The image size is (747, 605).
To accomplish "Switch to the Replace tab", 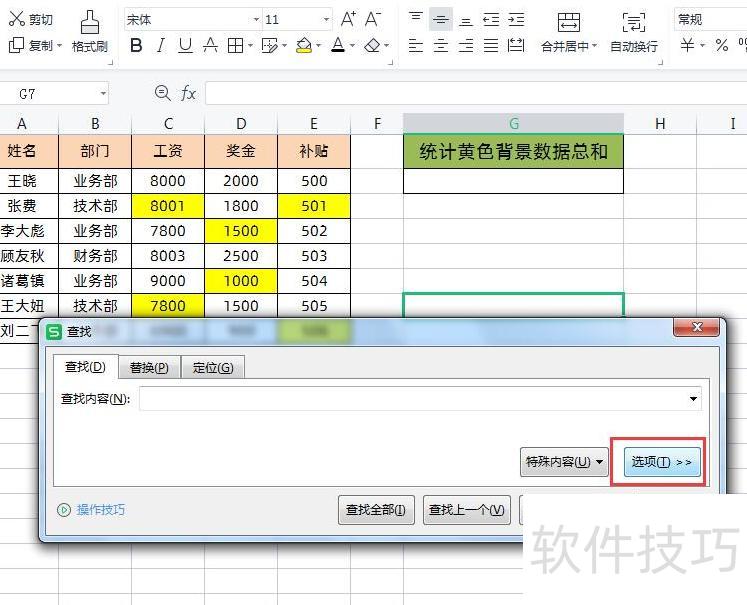I will (149, 368).
